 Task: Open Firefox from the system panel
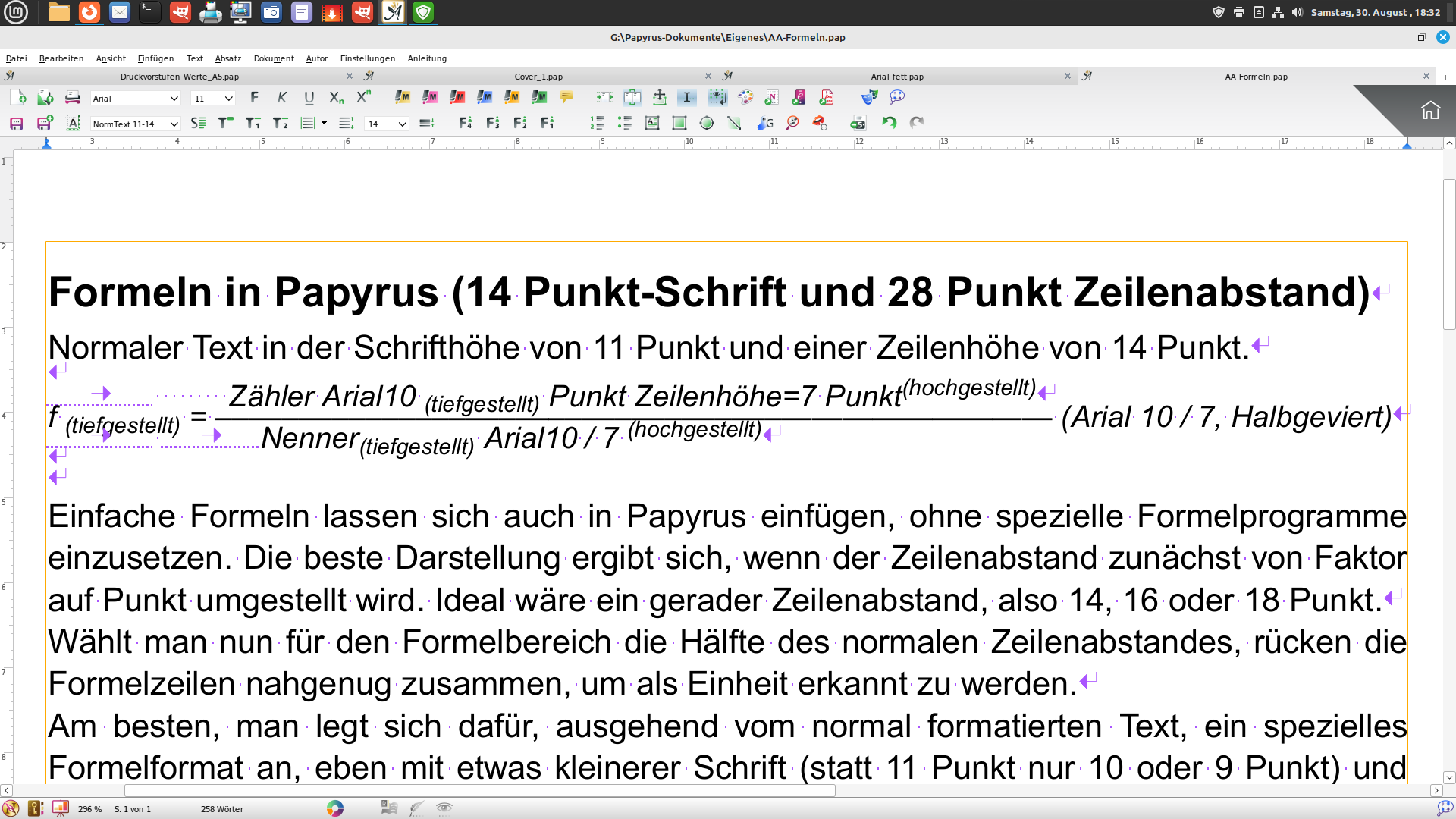click(x=89, y=12)
